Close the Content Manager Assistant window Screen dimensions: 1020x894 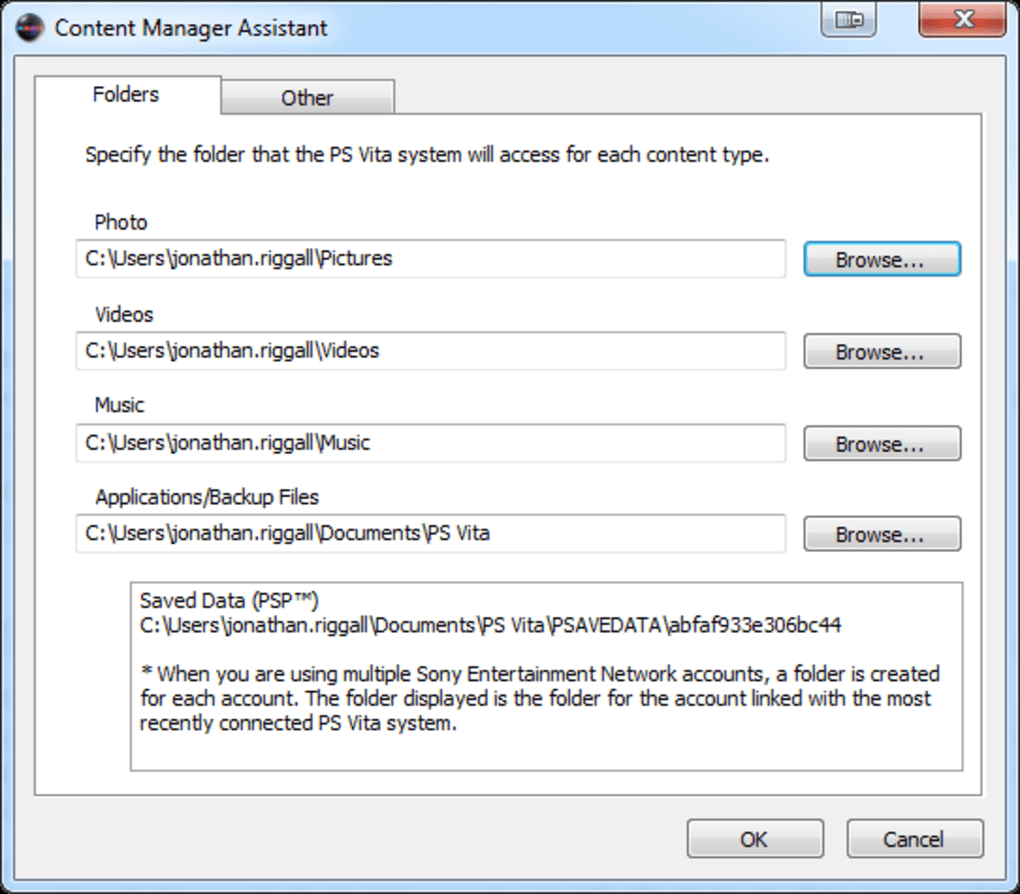pyautogui.click(x=962, y=20)
